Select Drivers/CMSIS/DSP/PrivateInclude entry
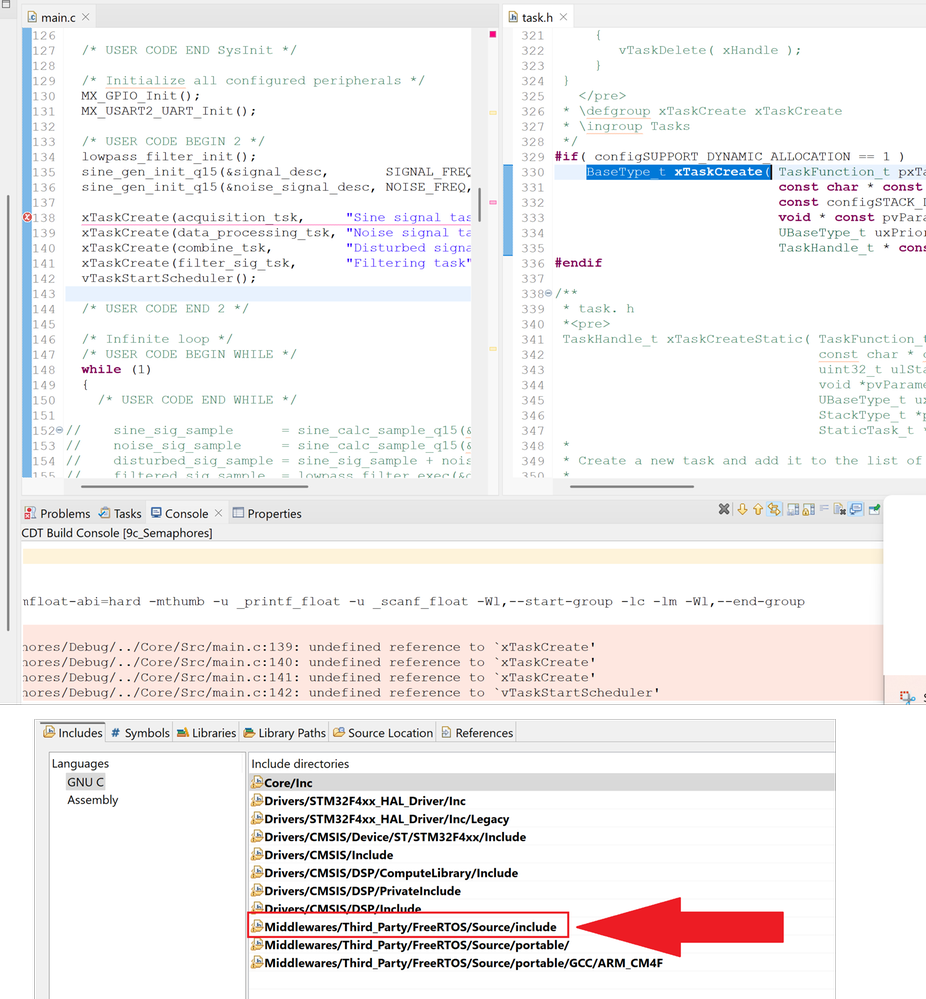Viewport: 926px width, 999px height. point(542,891)
